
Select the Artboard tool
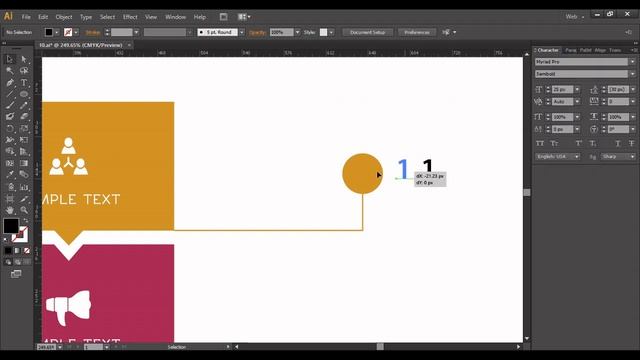pos(9,199)
